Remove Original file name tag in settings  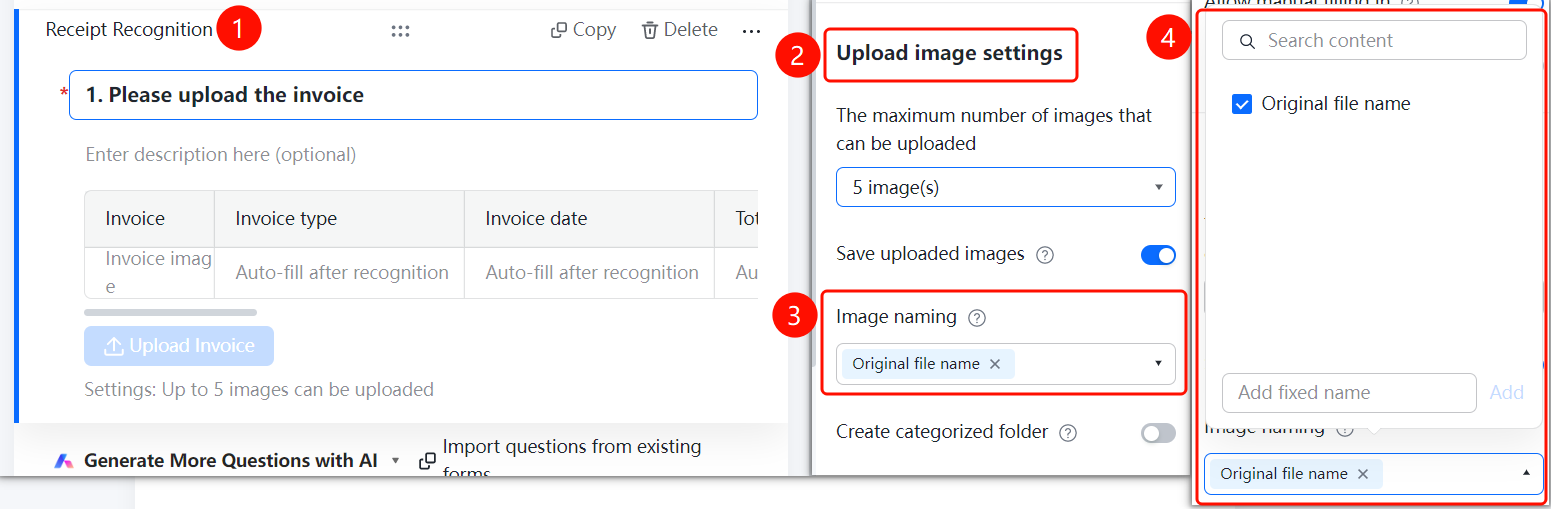coord(995,364)
